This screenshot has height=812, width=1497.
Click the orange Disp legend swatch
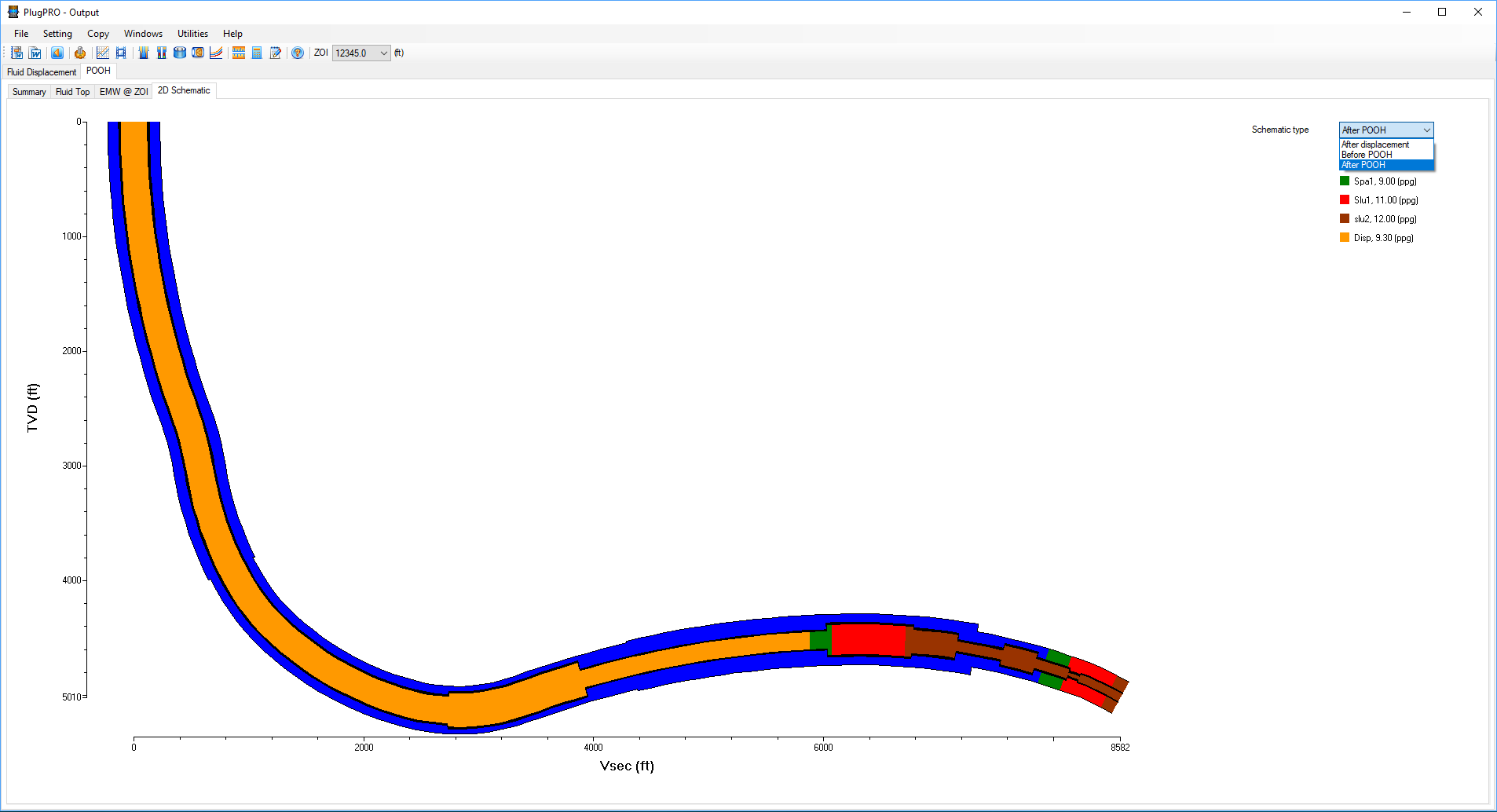click(x=1345, y=238)
